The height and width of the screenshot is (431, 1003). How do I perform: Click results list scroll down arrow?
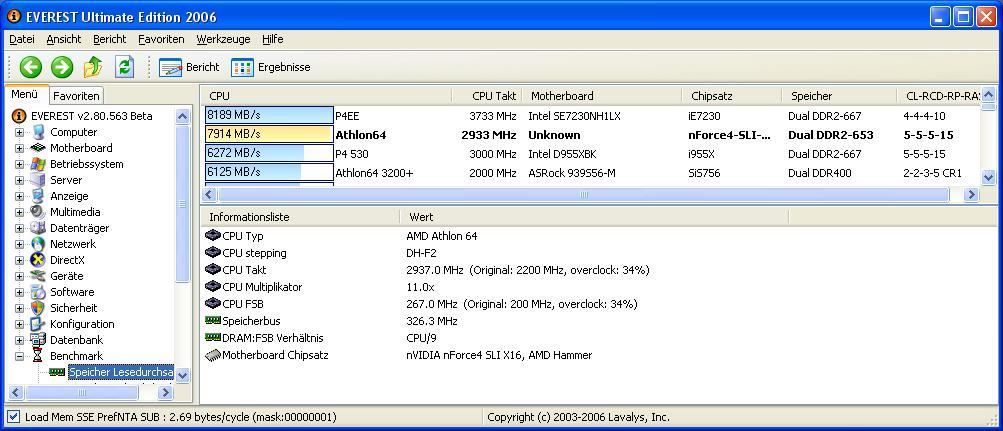[988, 177]
